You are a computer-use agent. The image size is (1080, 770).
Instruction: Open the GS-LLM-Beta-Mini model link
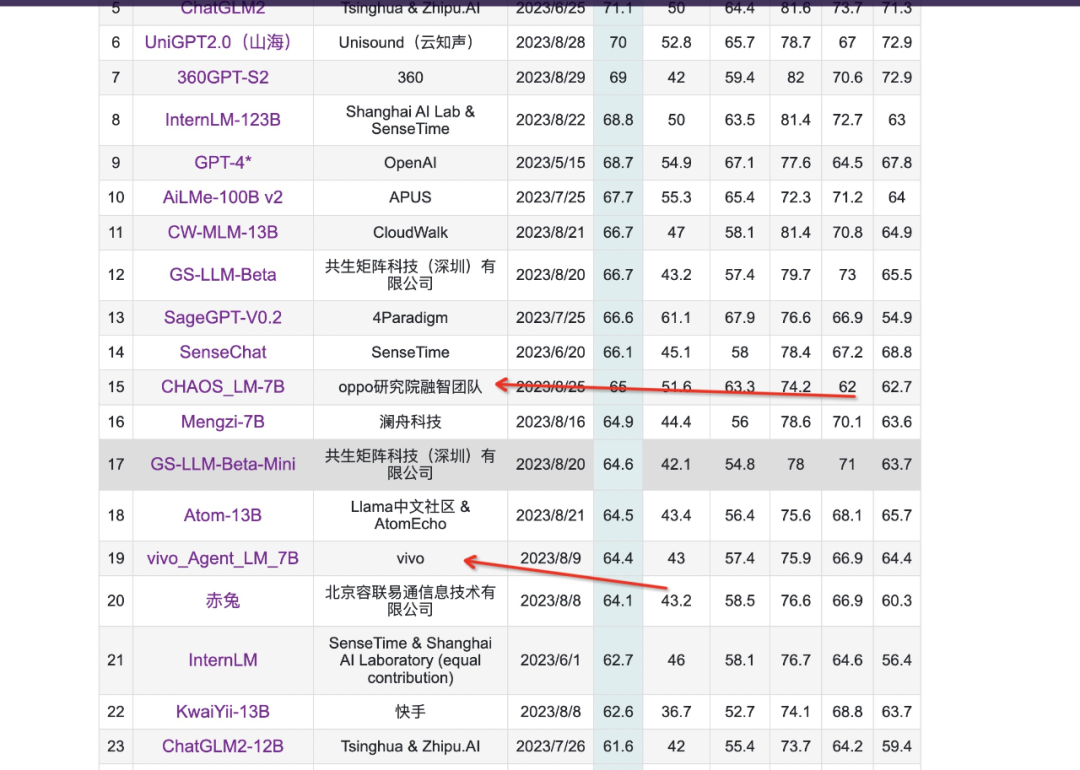222,464
